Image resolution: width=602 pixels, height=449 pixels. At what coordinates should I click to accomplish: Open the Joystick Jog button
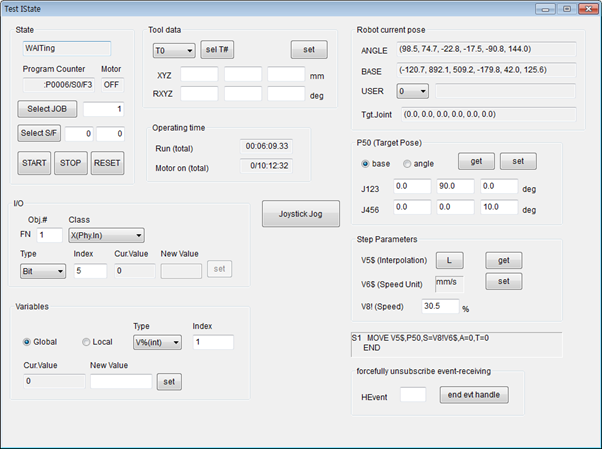[301, 214]
